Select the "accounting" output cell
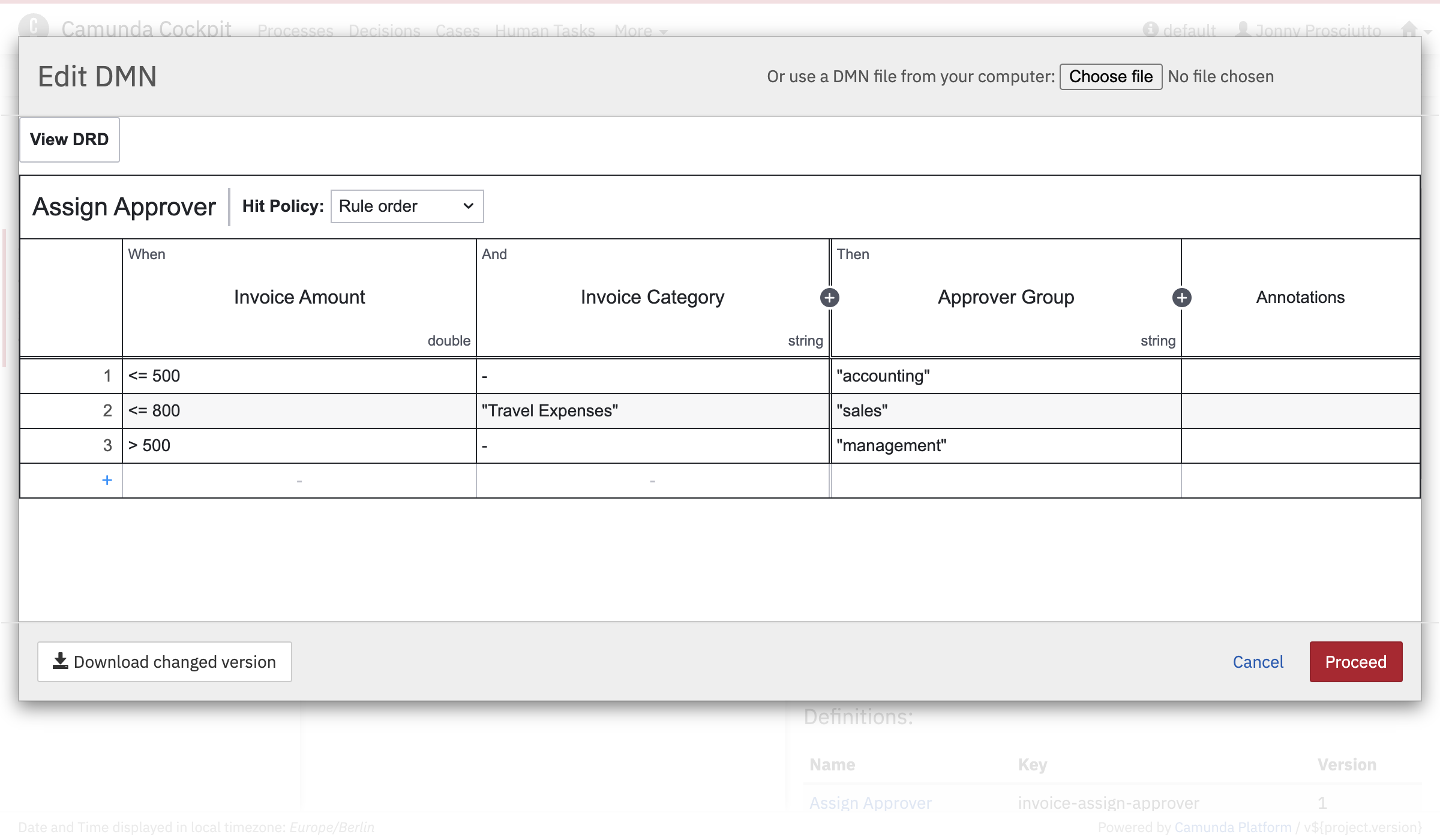This screenshot has height=840, width=1440. pos(1006,376)
